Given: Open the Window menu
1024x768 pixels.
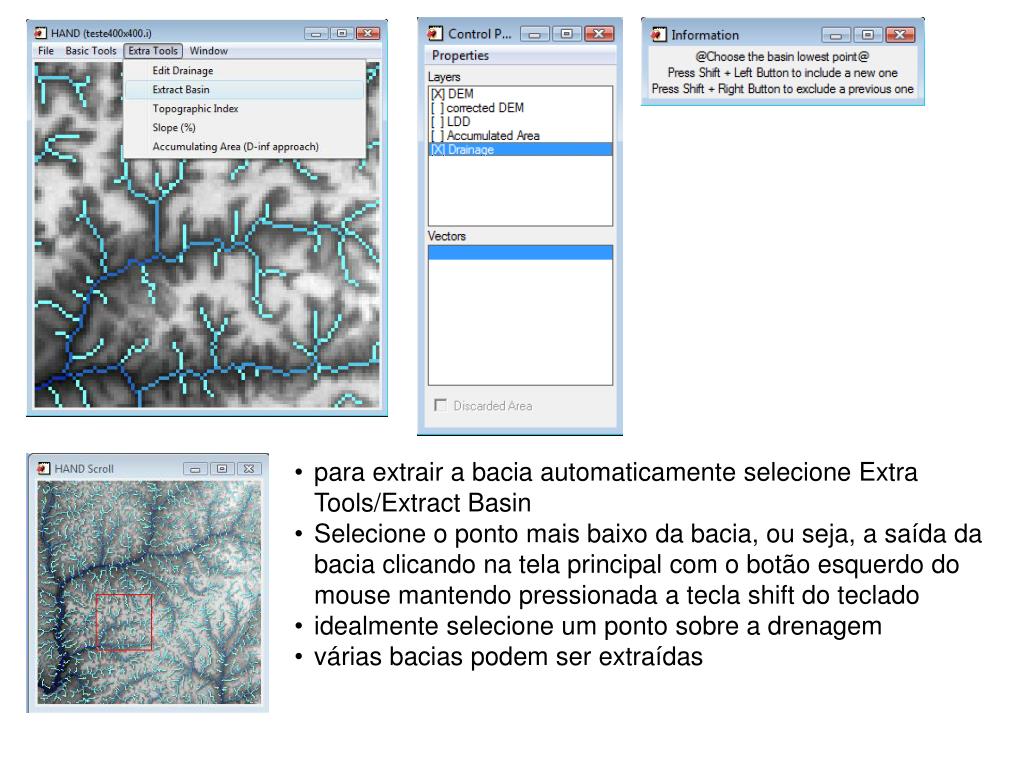Looking at the screenshot, I should (x=208, y=51).
